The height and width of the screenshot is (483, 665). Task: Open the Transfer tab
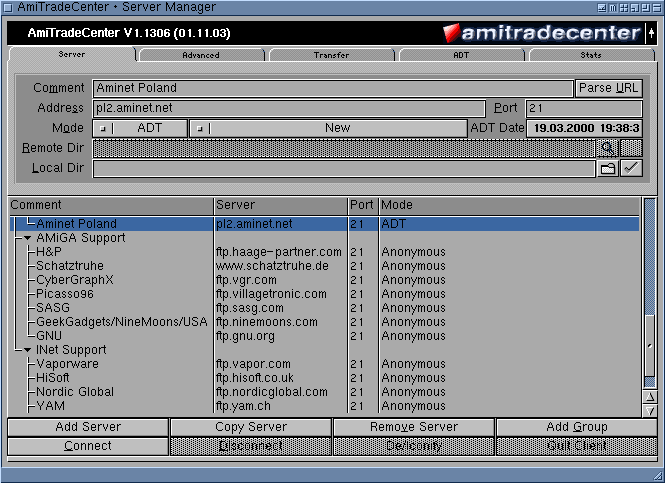click(x=331, y=55)
